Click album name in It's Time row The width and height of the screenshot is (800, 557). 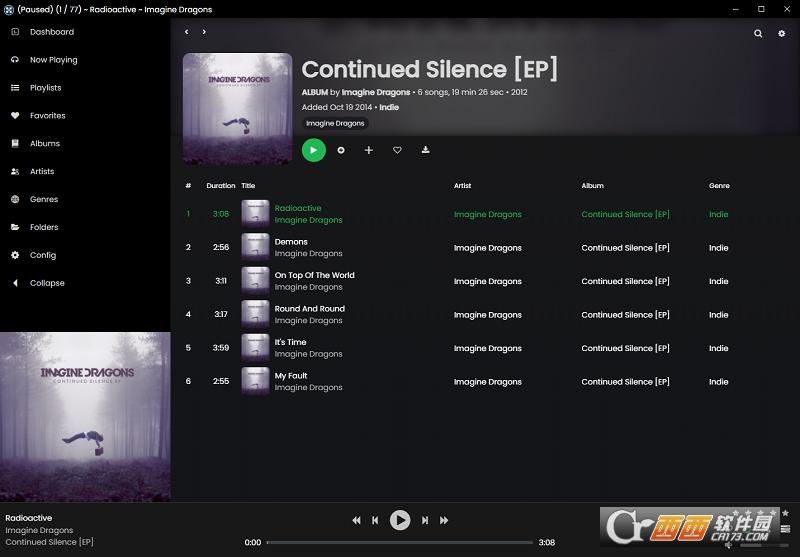point(626,348)
